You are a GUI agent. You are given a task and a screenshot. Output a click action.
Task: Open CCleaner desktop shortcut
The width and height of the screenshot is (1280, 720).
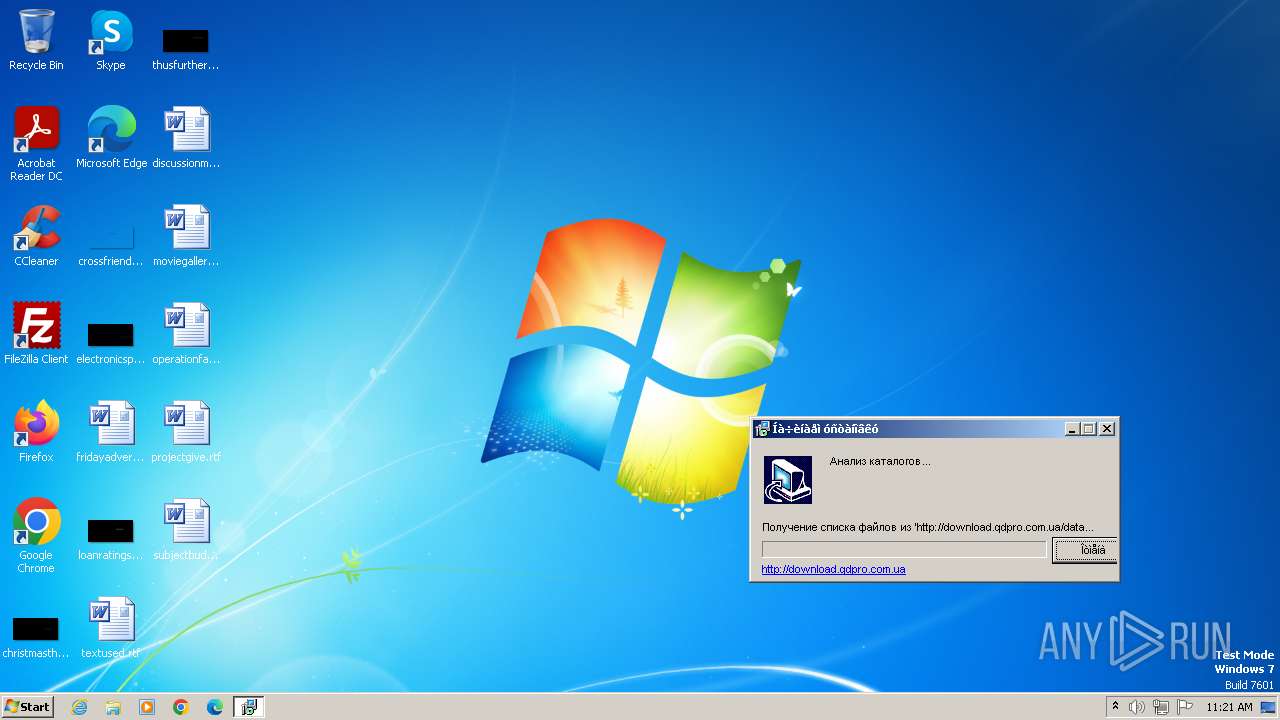coord(36,235)
